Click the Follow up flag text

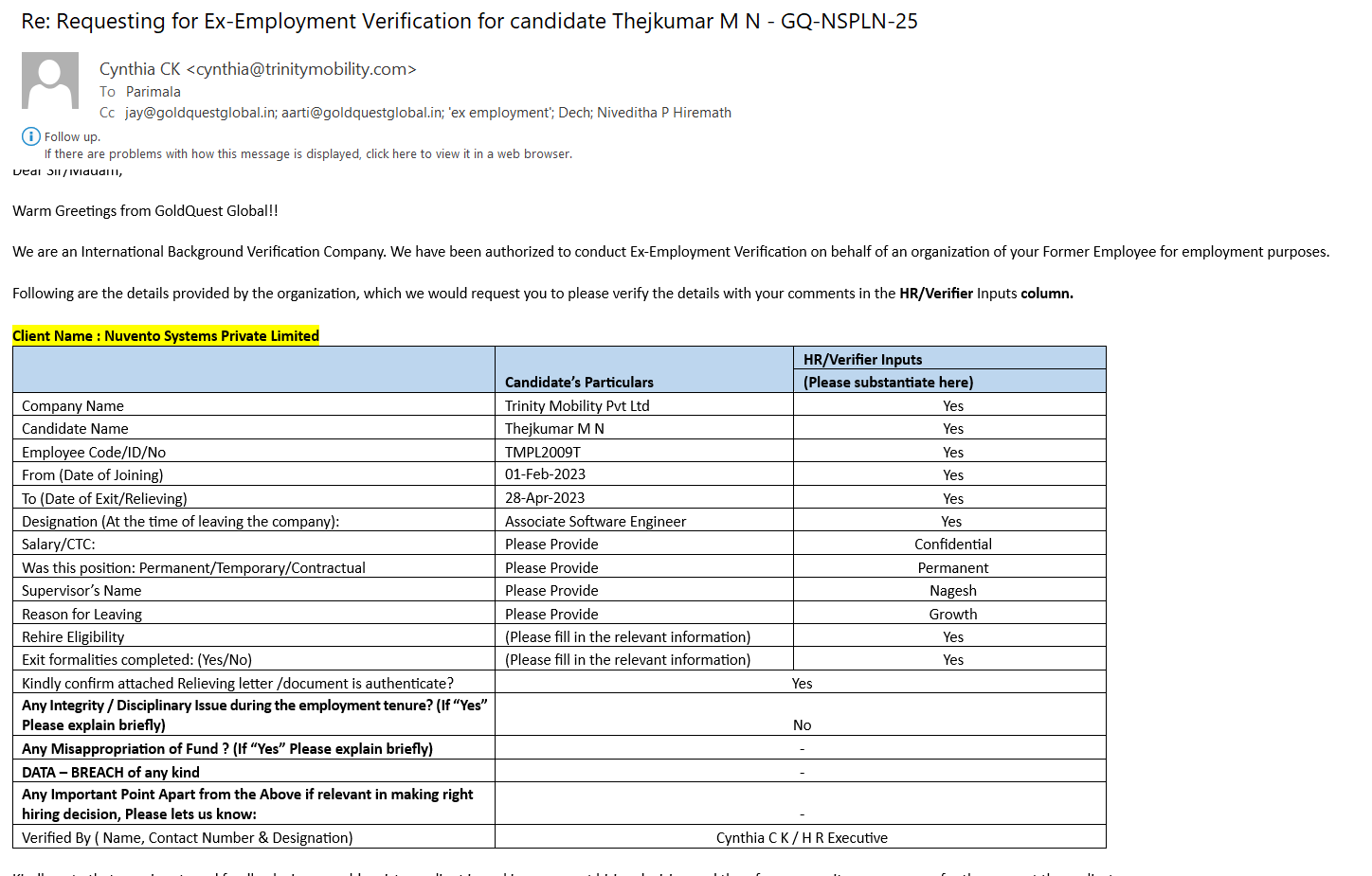pyautogui.click(x=72, y=137)
